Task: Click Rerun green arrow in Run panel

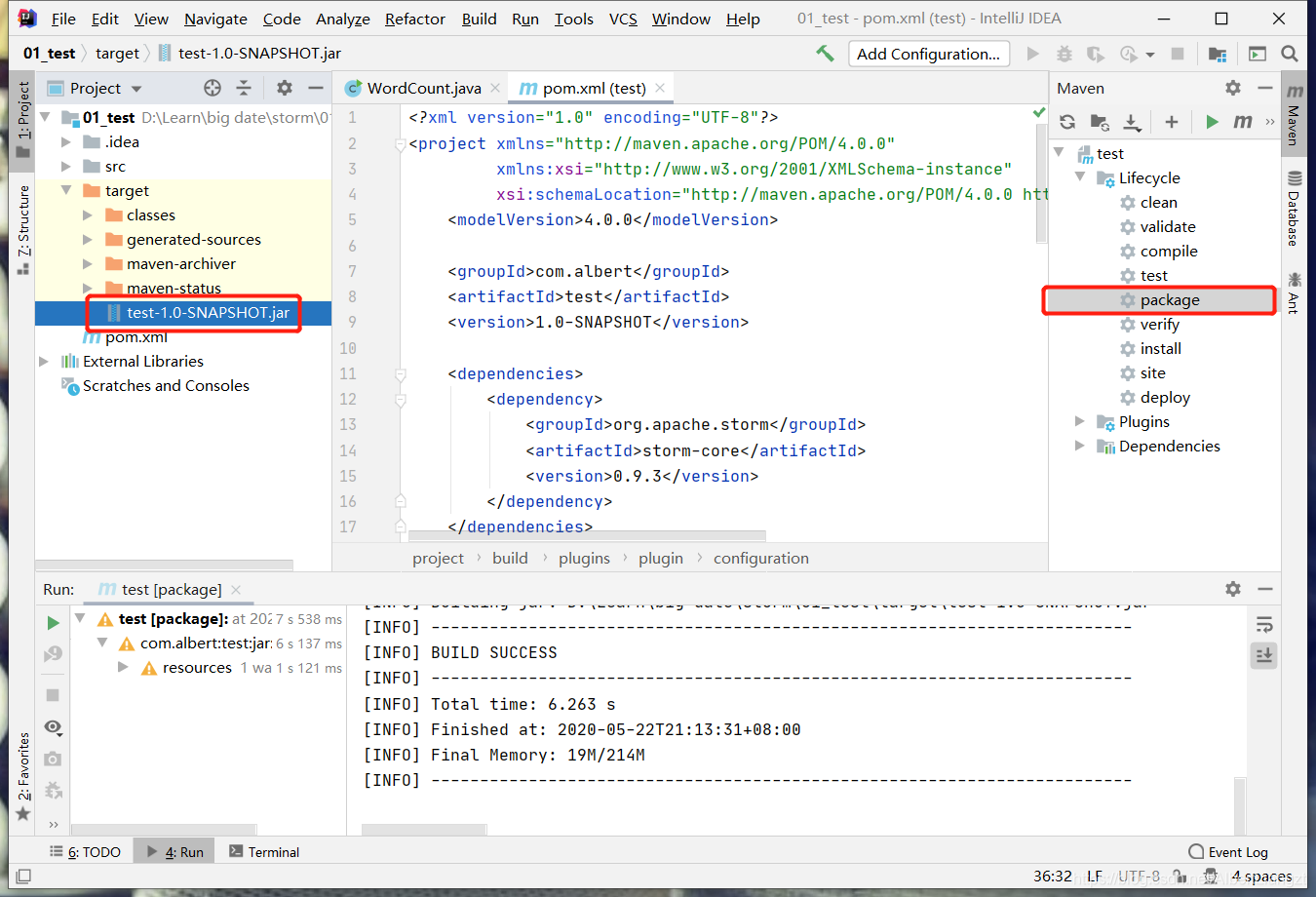Action: pyautogui.click(x=53, y=622)
